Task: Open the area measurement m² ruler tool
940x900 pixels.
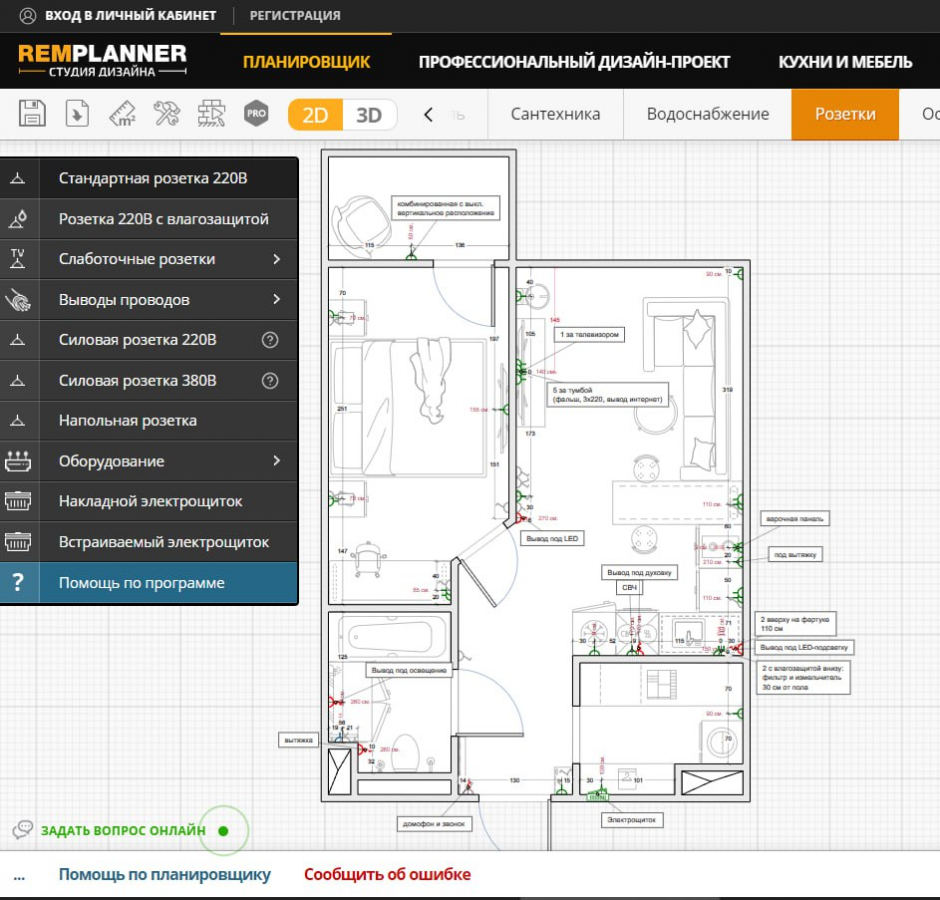Action: click(x=122, y=113)
